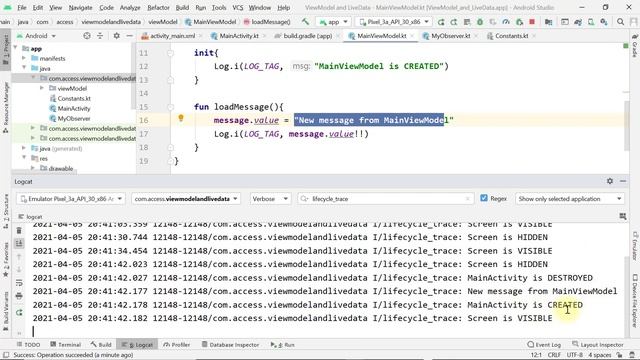Viewport: 640px width, 360px height.
Task: Click Select Opened File target icon
Action: [87, 36]
